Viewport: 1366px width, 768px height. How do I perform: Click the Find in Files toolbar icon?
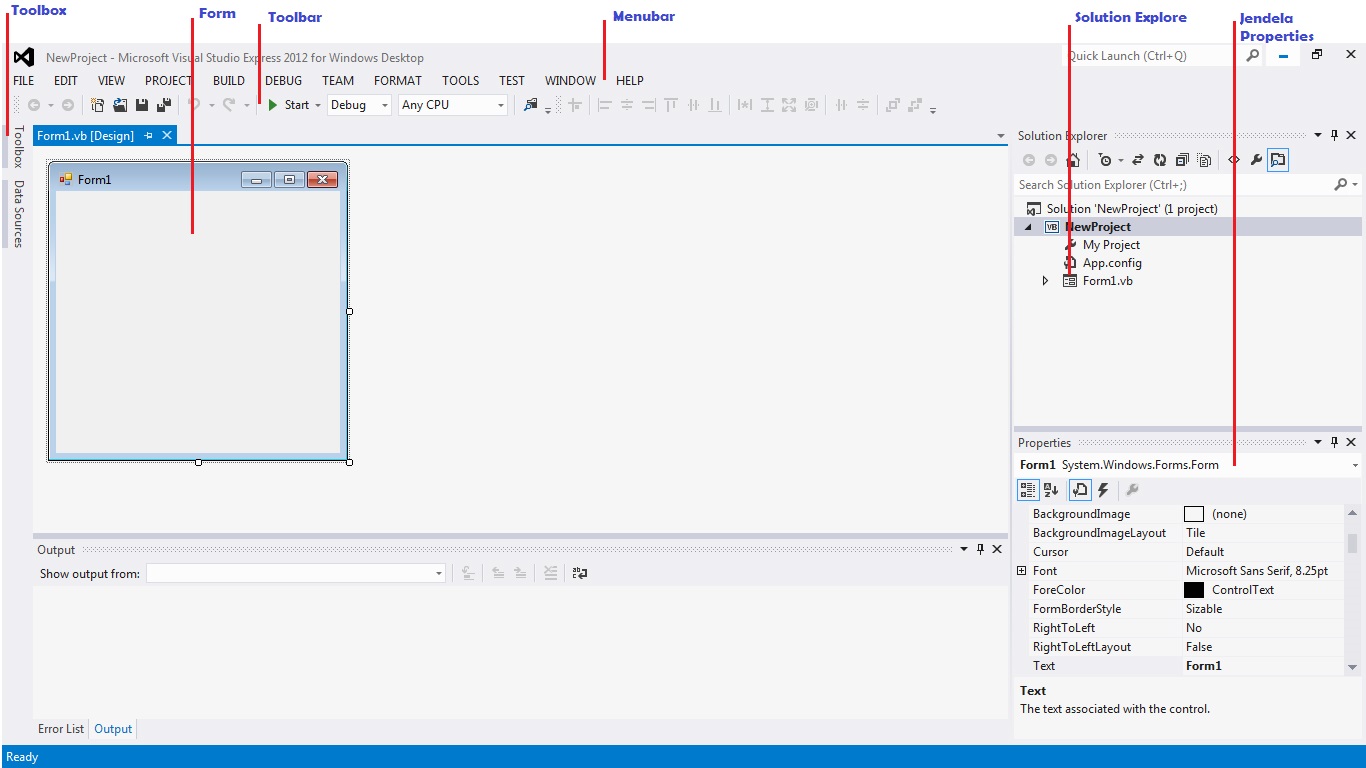pyautogui.click(x=530, y=105)
